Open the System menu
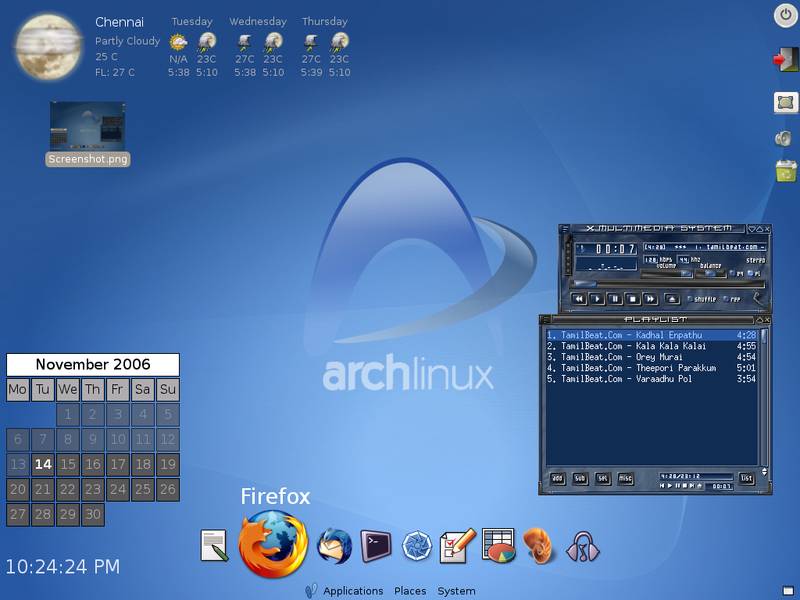Viewport: 800px width, 600px height. (x=456, y=591)
